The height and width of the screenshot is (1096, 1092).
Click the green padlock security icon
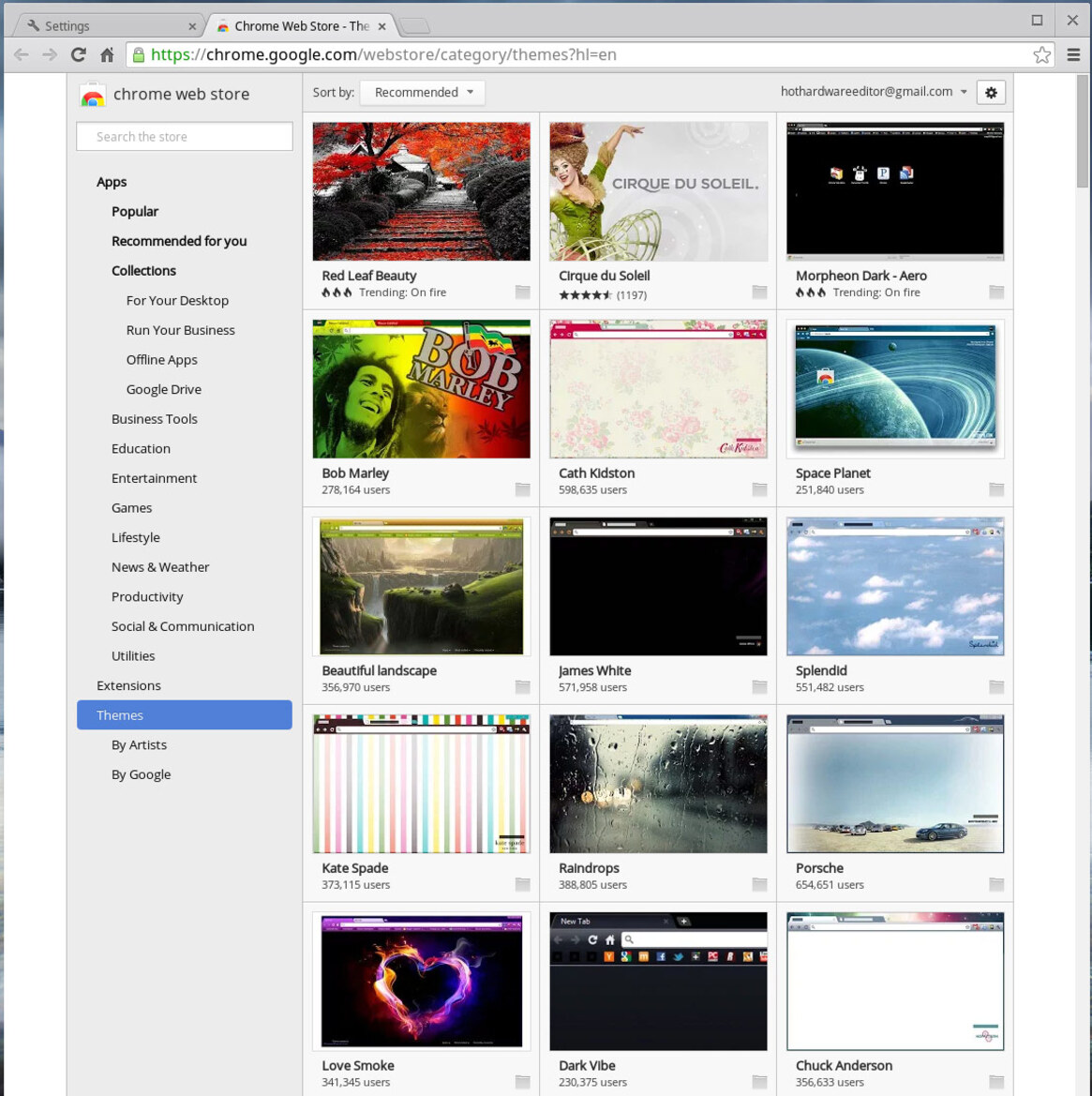(x=139, y=54)
